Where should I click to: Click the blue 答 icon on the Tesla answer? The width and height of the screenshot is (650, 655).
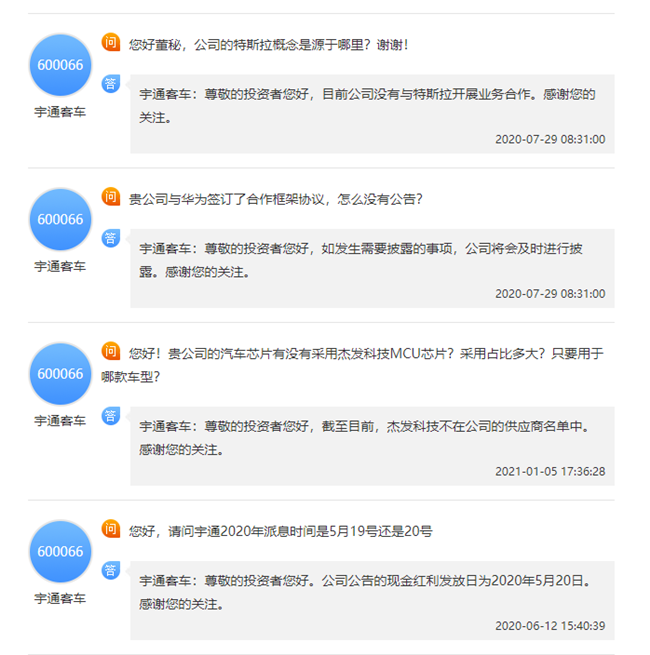point(111,84)
